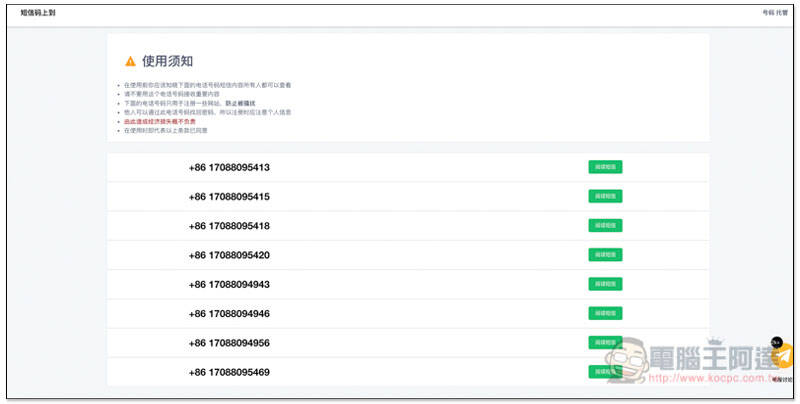Select phone number +86 17088095420
Image resolution: width=800 pixels, height=404 pixels.
coord(229,255)
